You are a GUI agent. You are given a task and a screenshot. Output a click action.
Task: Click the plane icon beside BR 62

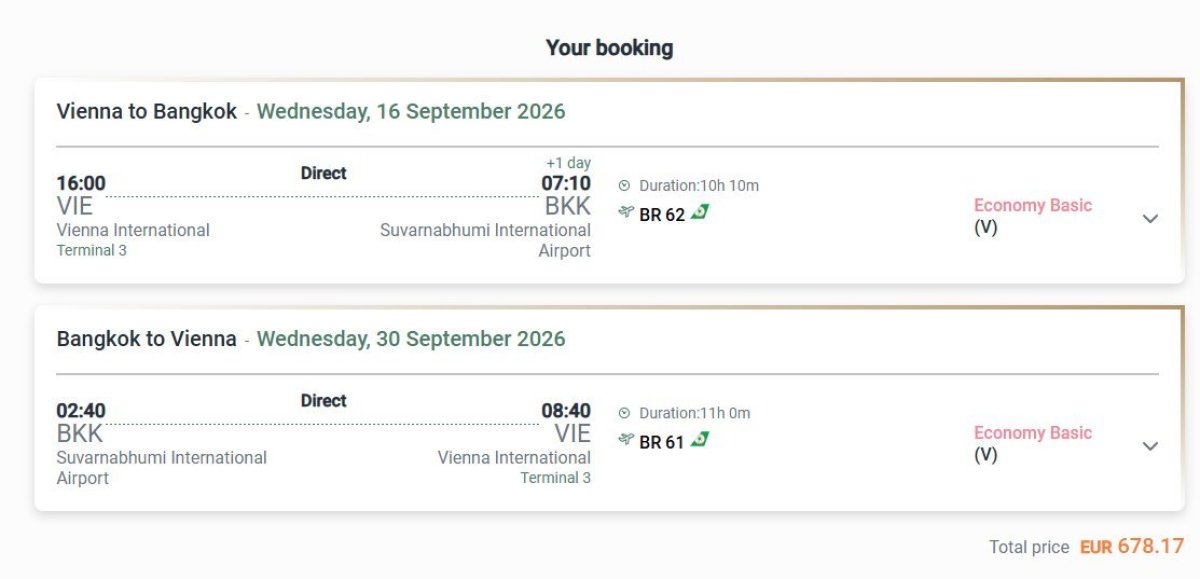pyautogui.click(x=627, y=212)
